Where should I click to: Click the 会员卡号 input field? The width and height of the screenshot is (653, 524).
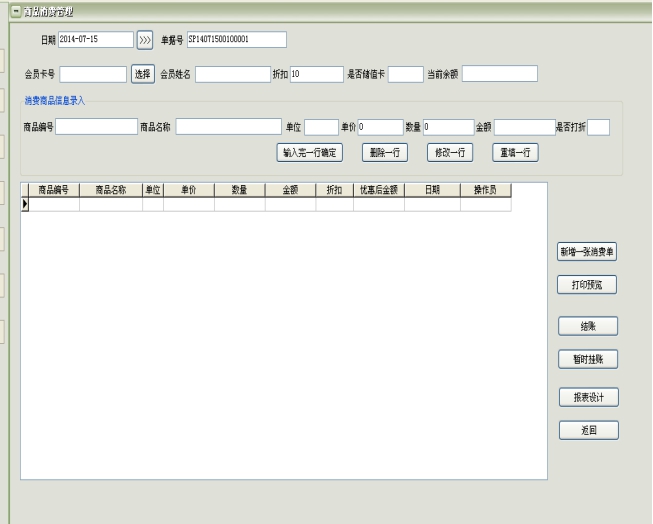[93, 73]
